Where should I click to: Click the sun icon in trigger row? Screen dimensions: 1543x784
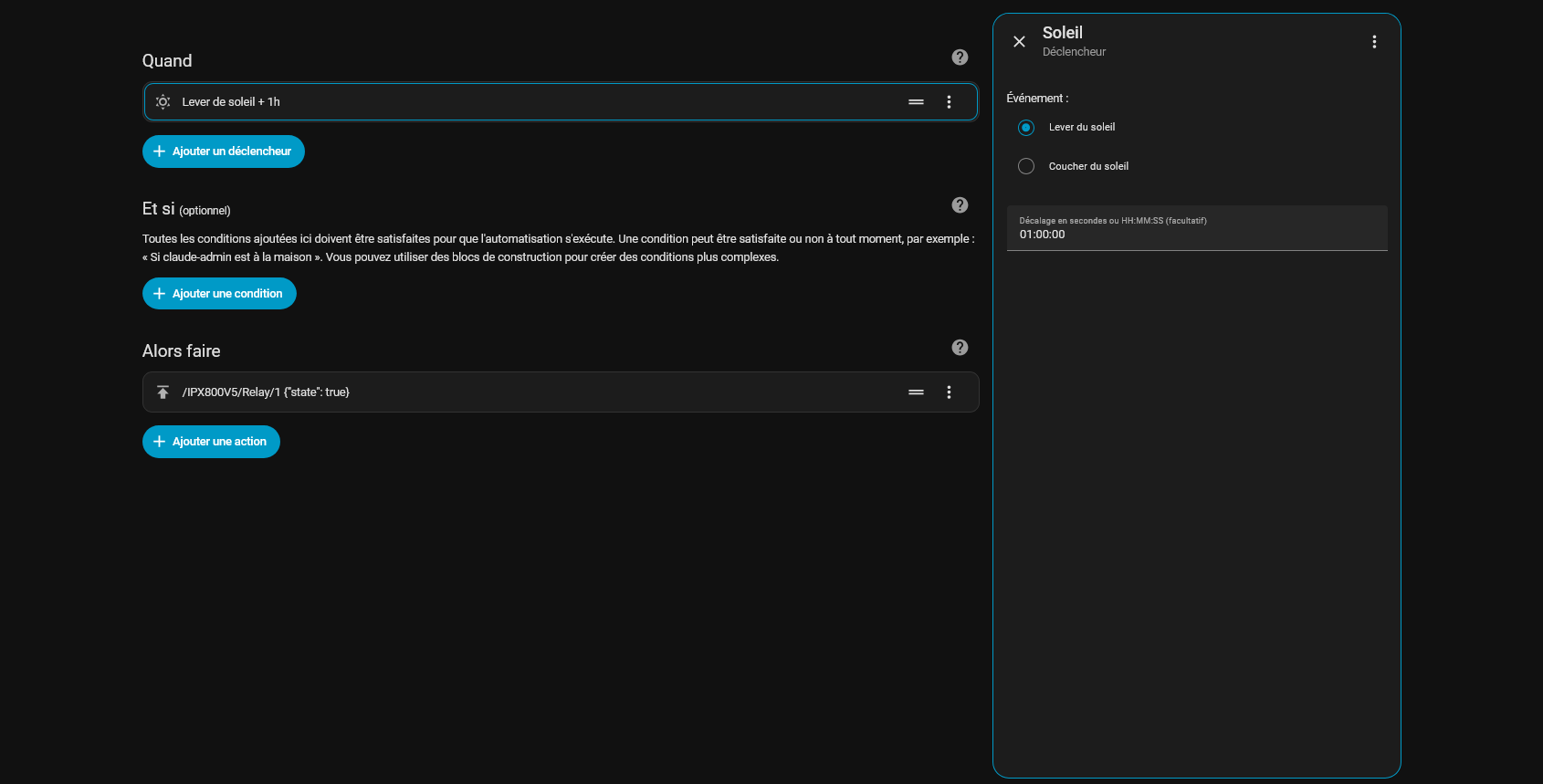(163, 102)
